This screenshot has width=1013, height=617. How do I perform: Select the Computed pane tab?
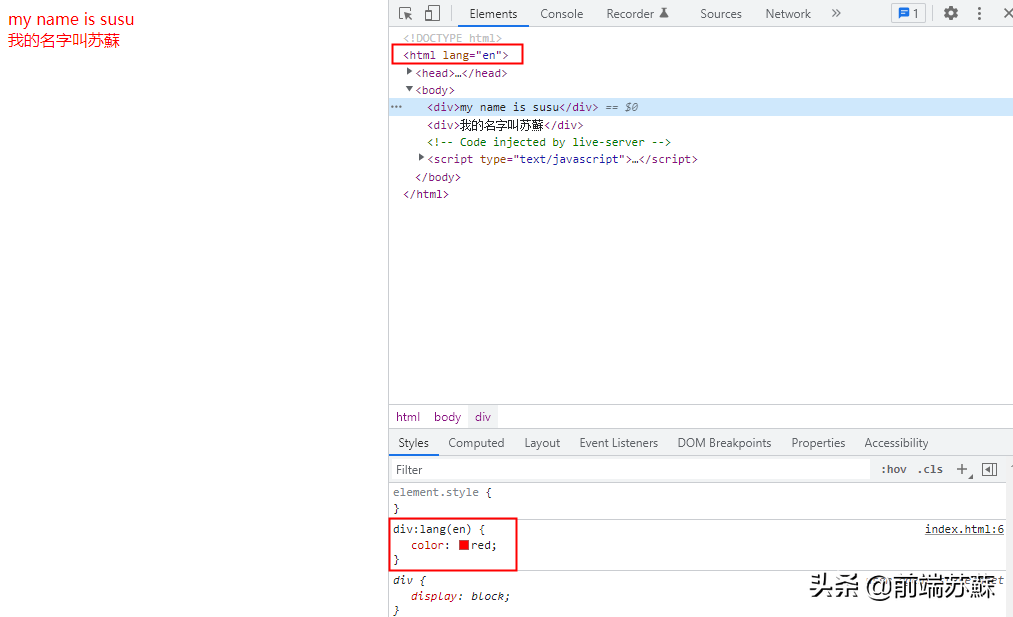[476, 443]
